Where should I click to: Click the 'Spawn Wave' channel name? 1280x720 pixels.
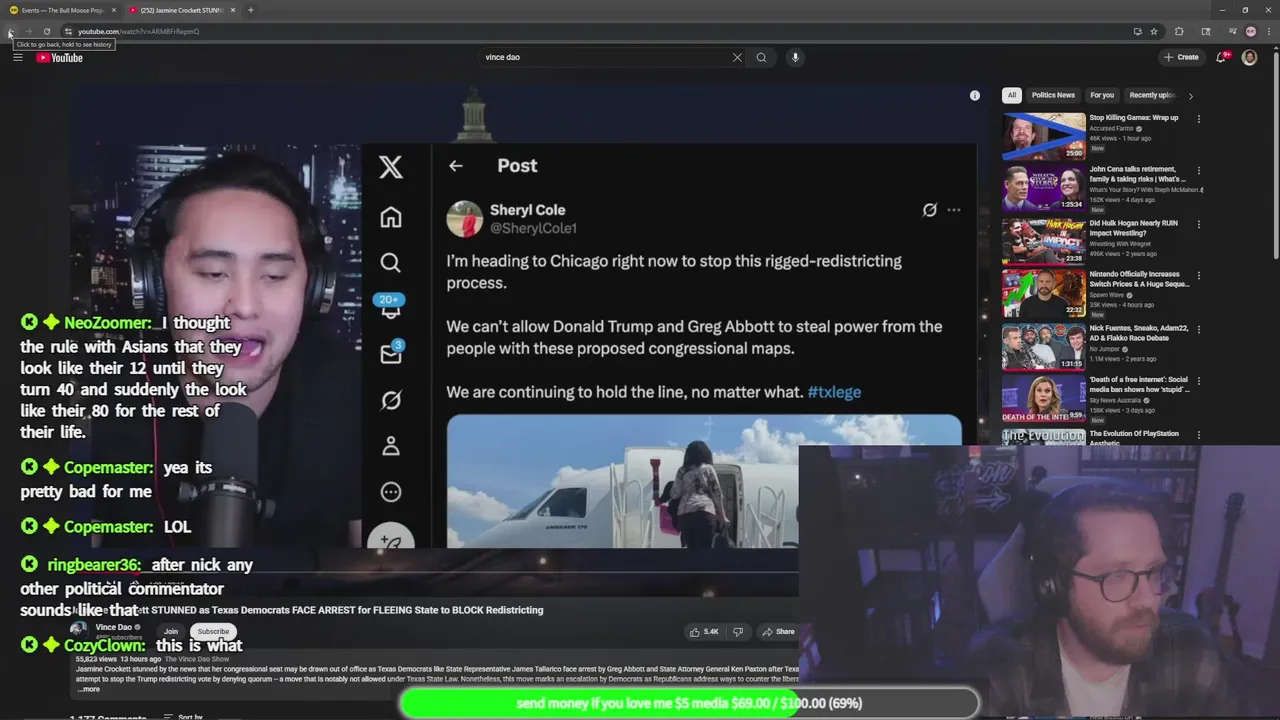1107,295
